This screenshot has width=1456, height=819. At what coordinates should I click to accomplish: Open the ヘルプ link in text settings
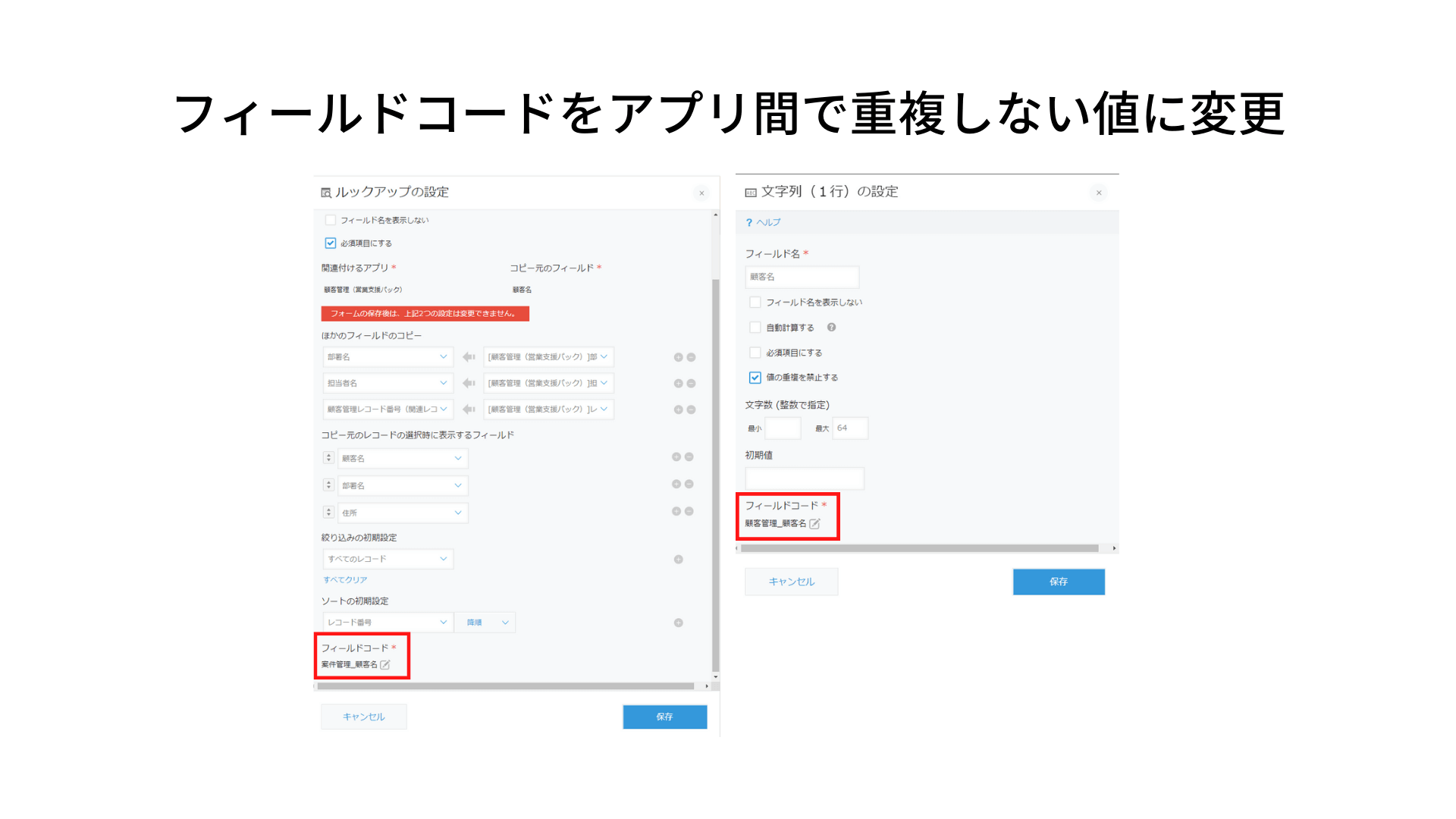click(767, 223)
